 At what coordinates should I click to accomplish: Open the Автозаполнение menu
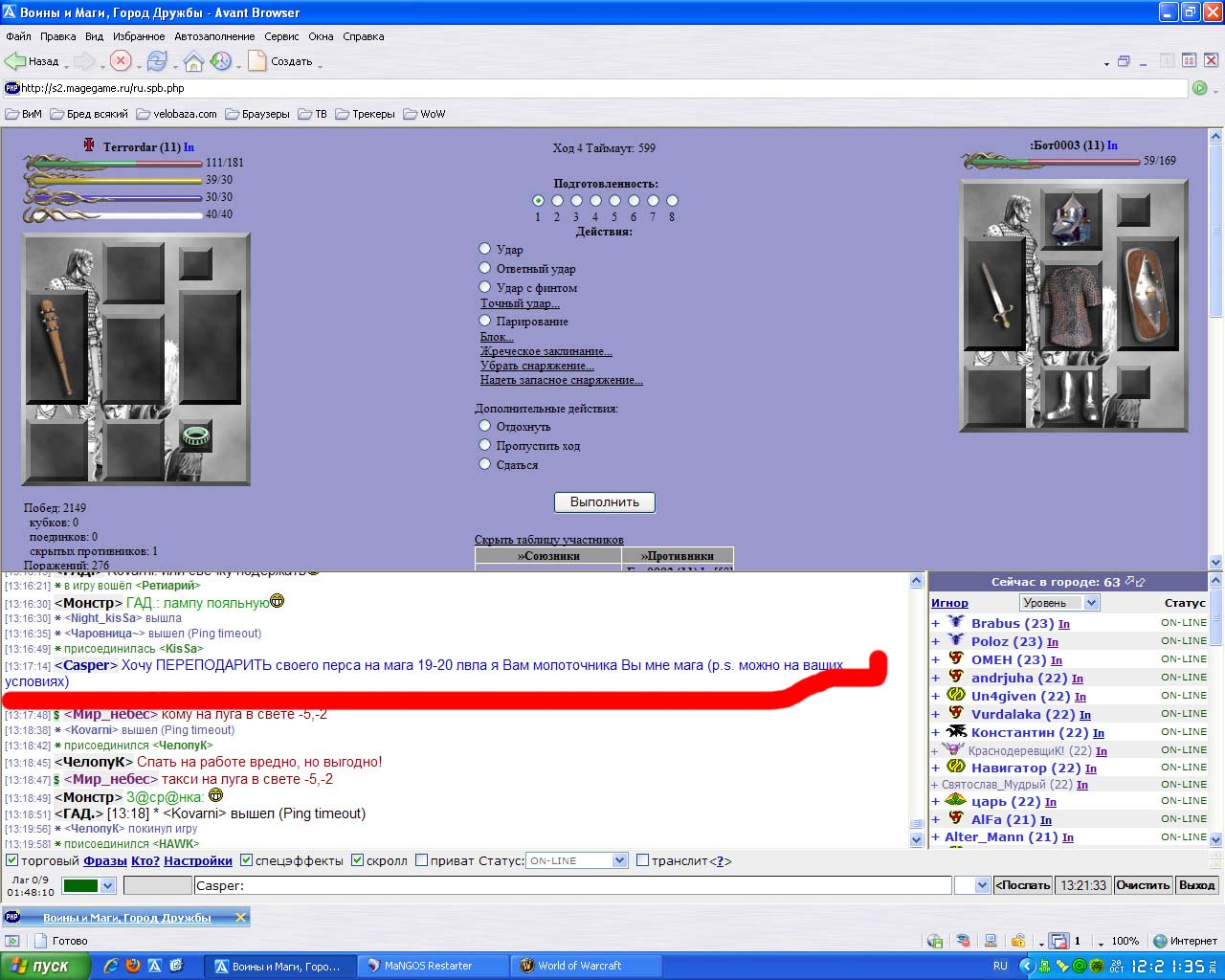coord(214,36)
